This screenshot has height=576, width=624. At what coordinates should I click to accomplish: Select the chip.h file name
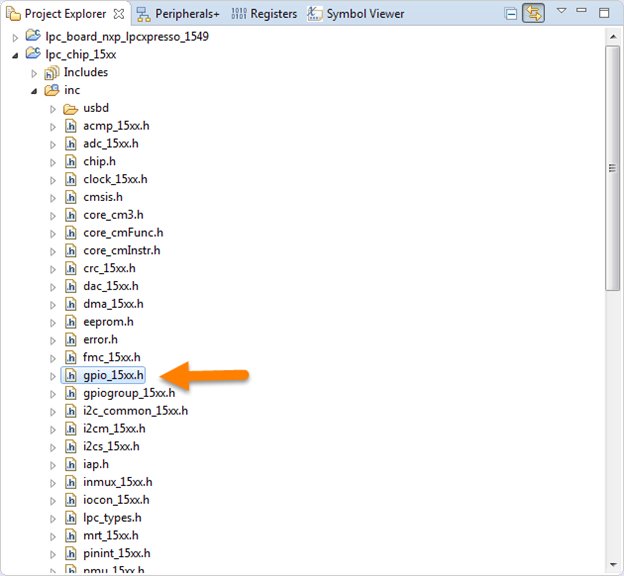(99, 162)
